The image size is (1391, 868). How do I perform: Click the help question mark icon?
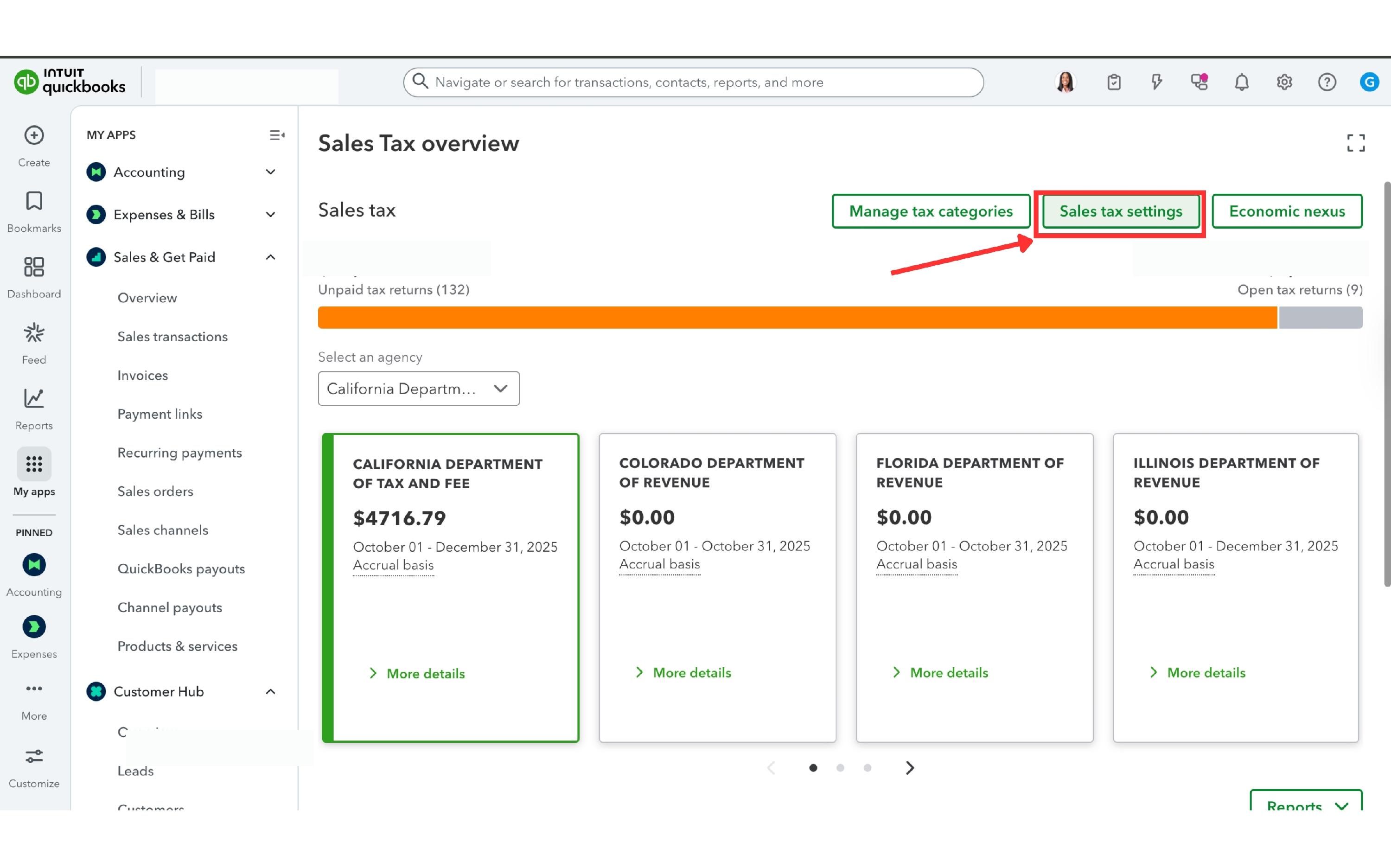(1327, 82)
